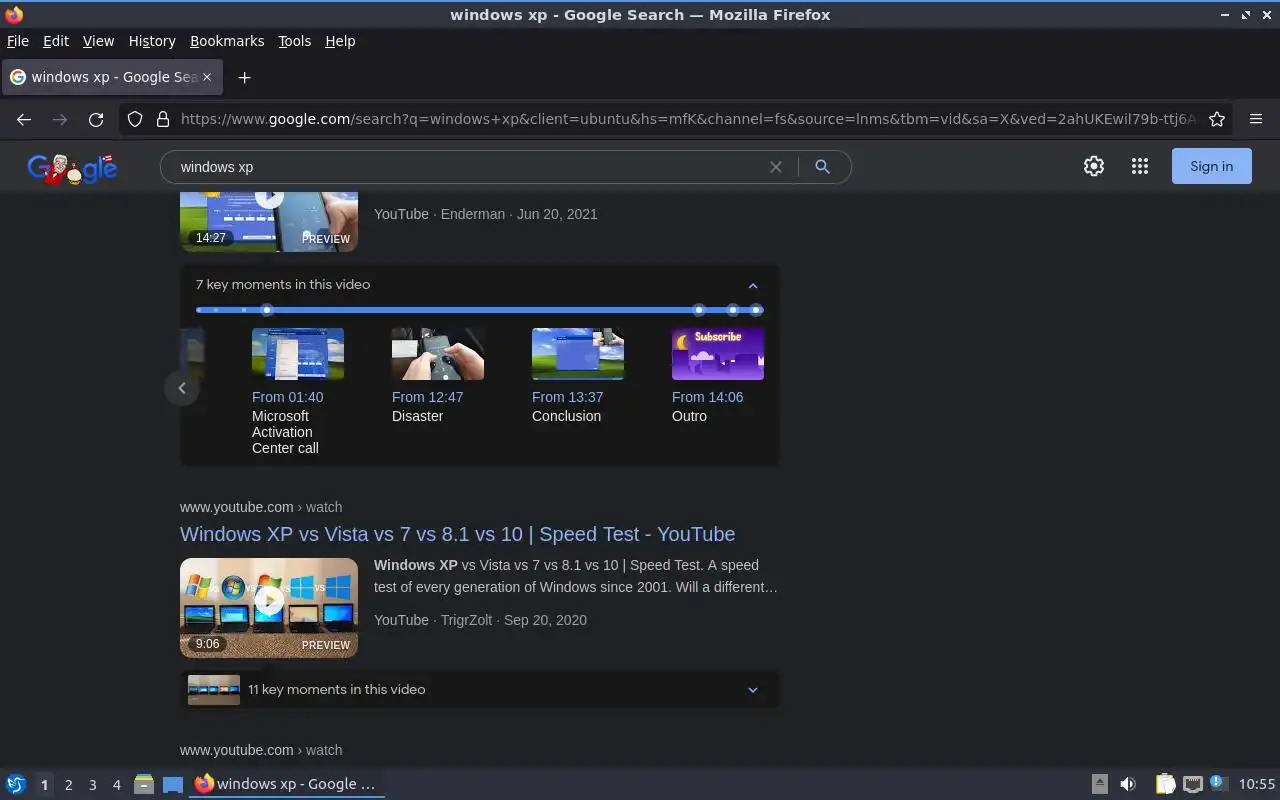
Task: Click the padlock site security icon
Action: click(x=162, y=119)
